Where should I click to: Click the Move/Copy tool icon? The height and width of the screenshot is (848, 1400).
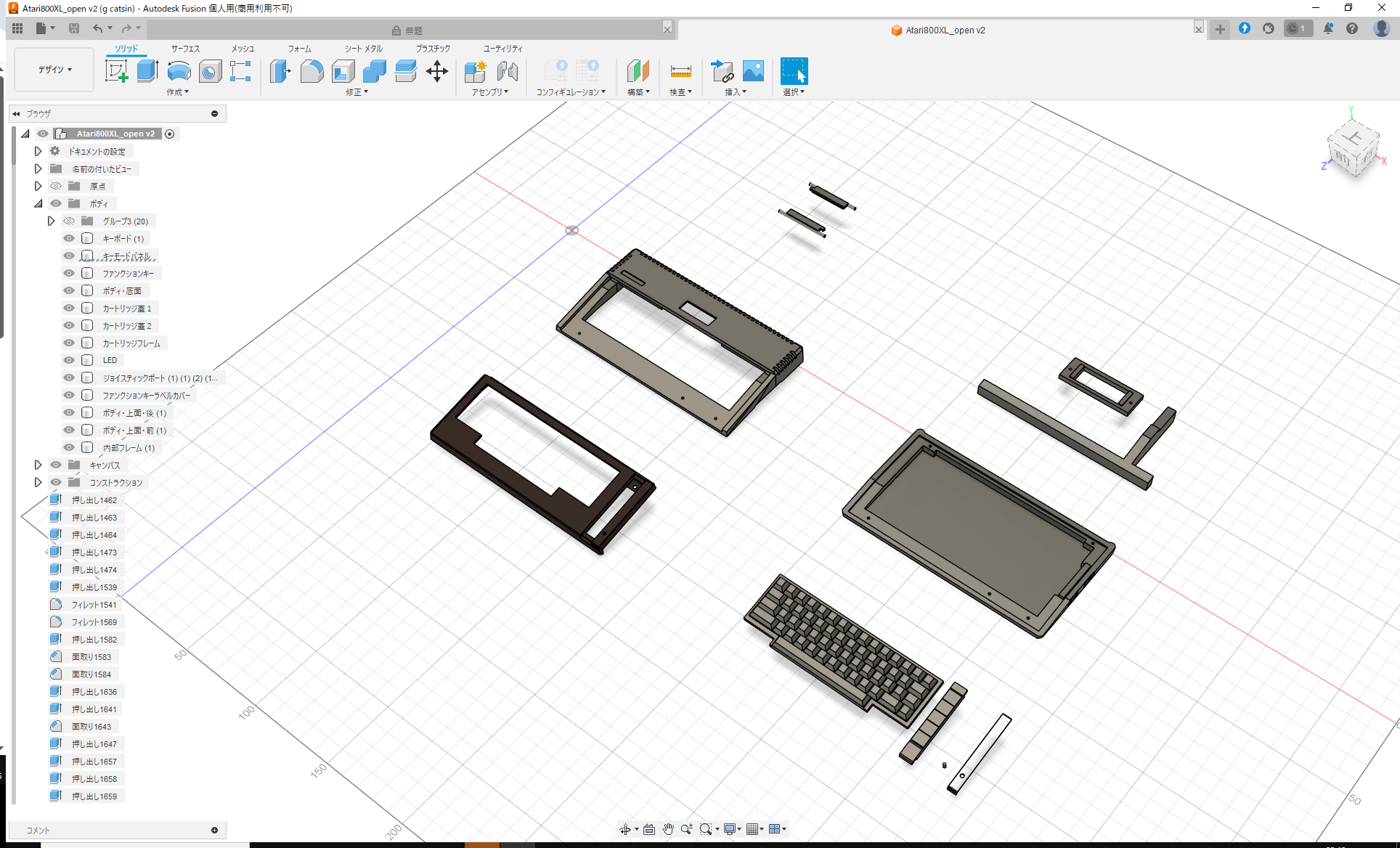pyautogui.click(x=437, y=71)
